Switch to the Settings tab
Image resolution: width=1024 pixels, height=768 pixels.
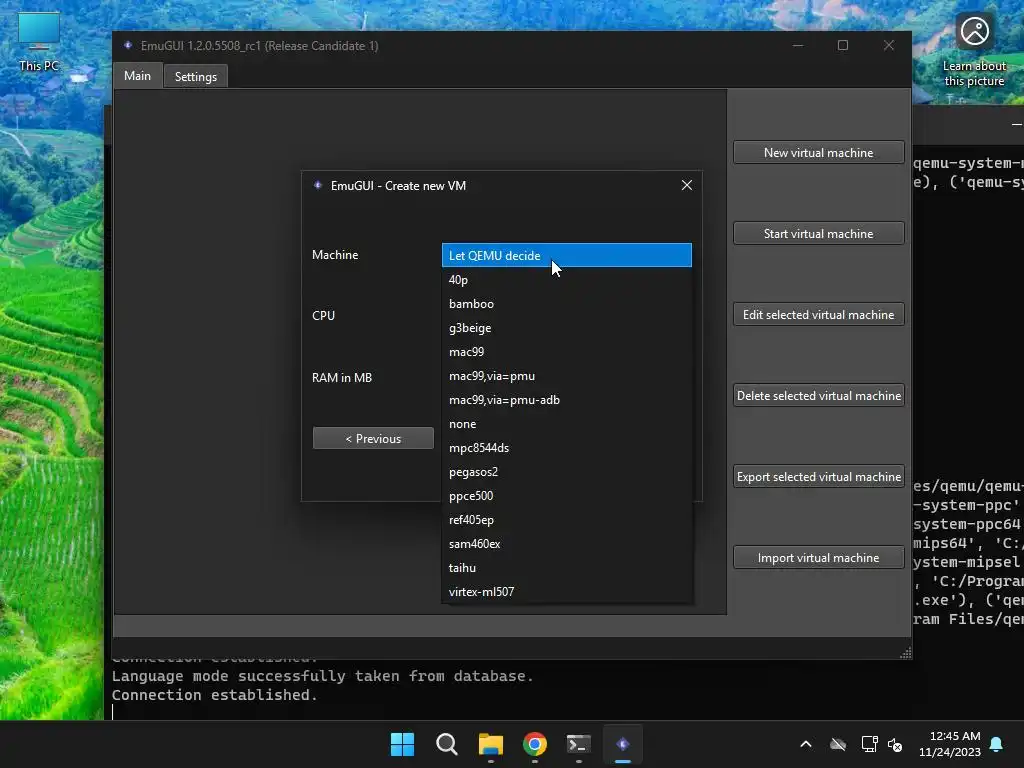click(195, 76)
